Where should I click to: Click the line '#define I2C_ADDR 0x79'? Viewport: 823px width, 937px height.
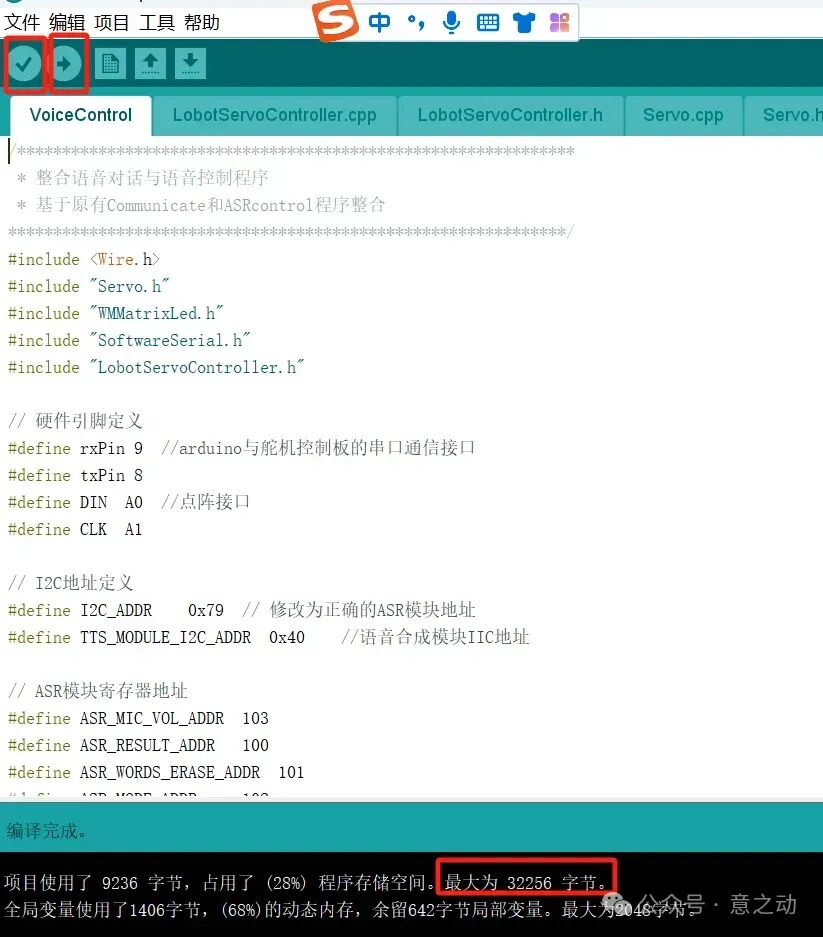tap(116, 611)
